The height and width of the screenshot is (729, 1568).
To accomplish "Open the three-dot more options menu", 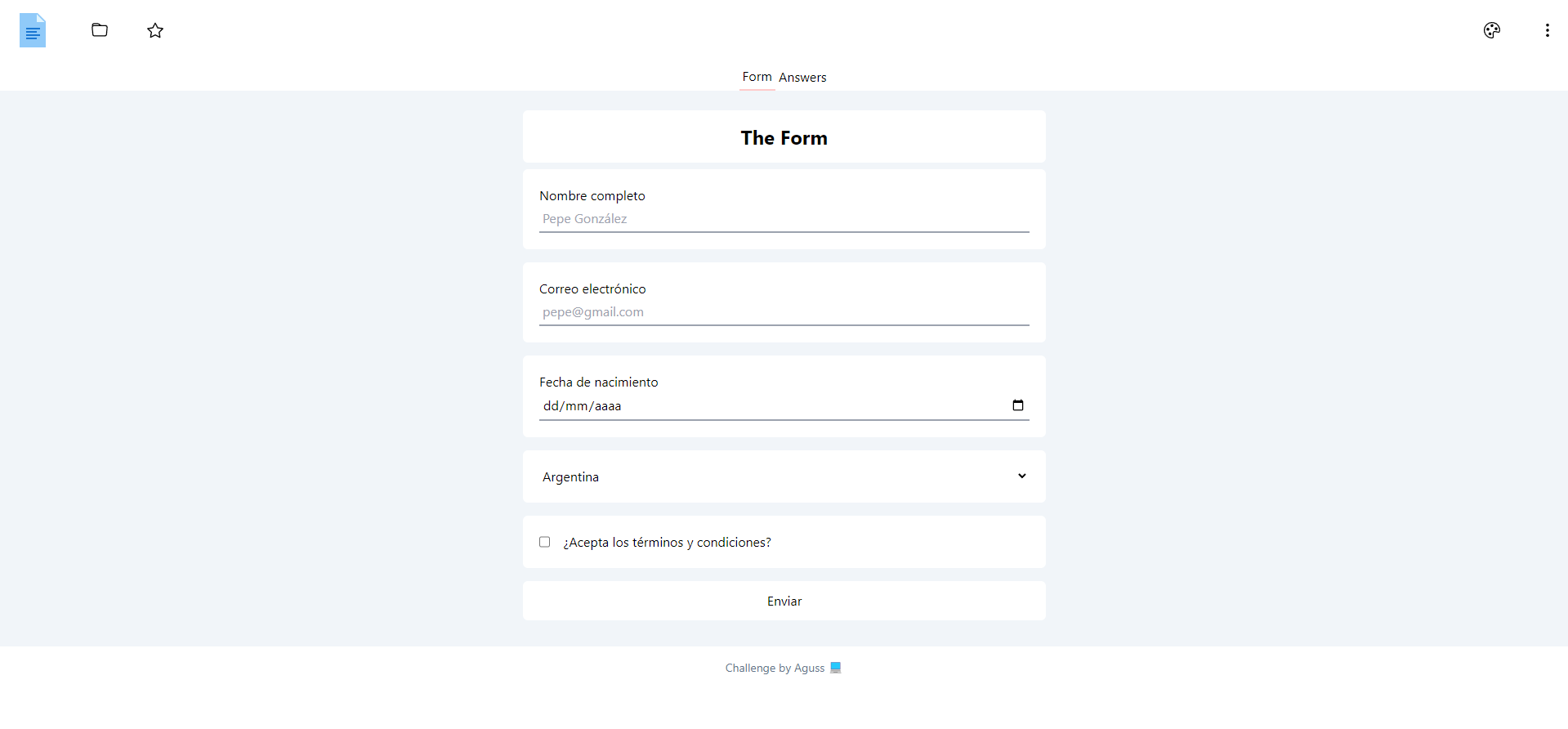I will 1547,30.
